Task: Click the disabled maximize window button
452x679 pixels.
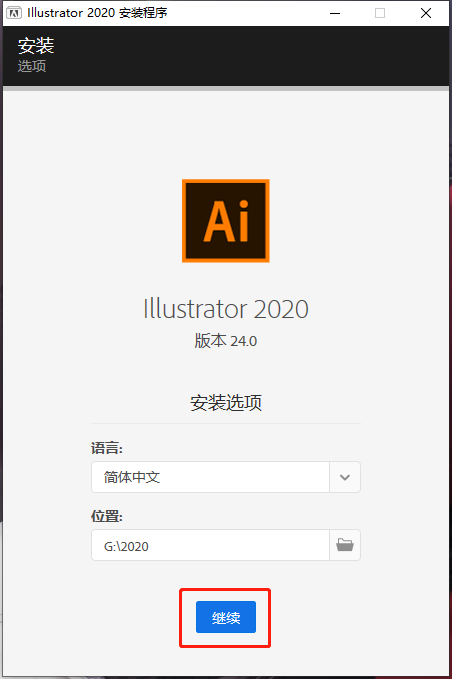Action: (x=380, y=13)
